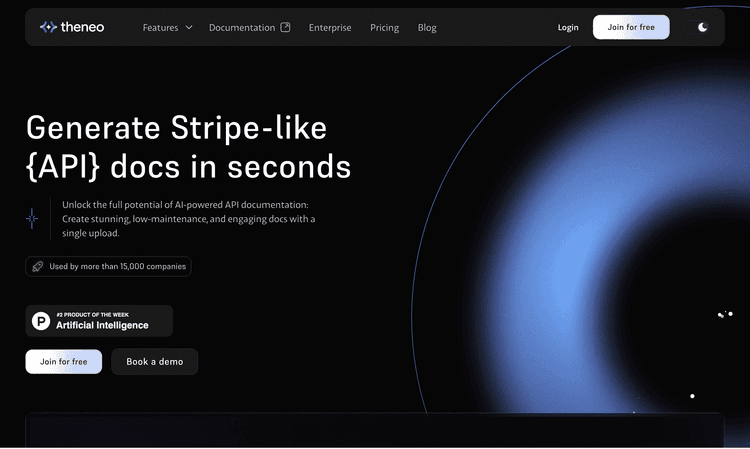Click the 'Unlock the full potential' description paragraph
Screen dimensions: 750x449
(x=188, y=219)
